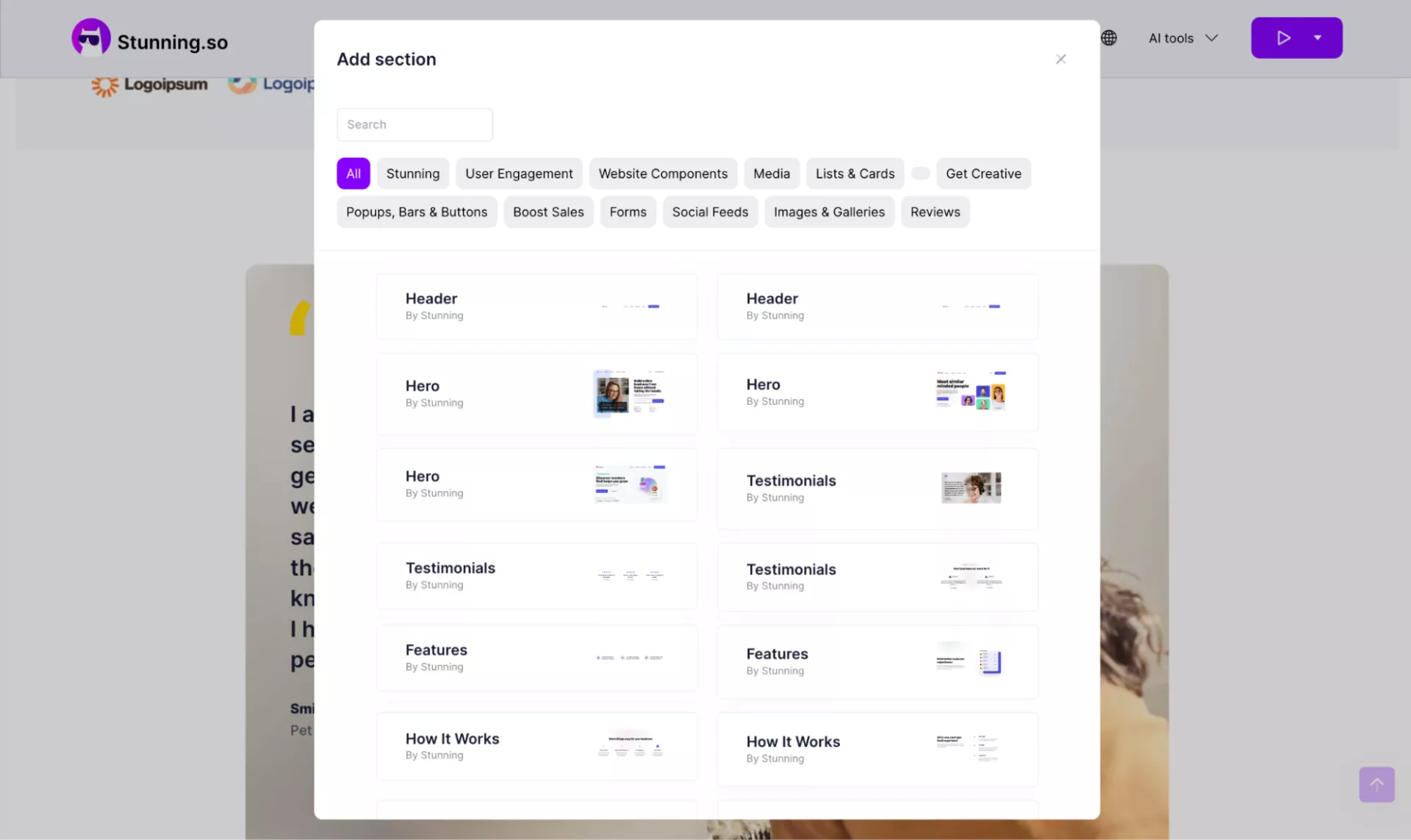Pick Hero template with woman portrait thumbnail
Screen dimensions: 1411x840
536,394
